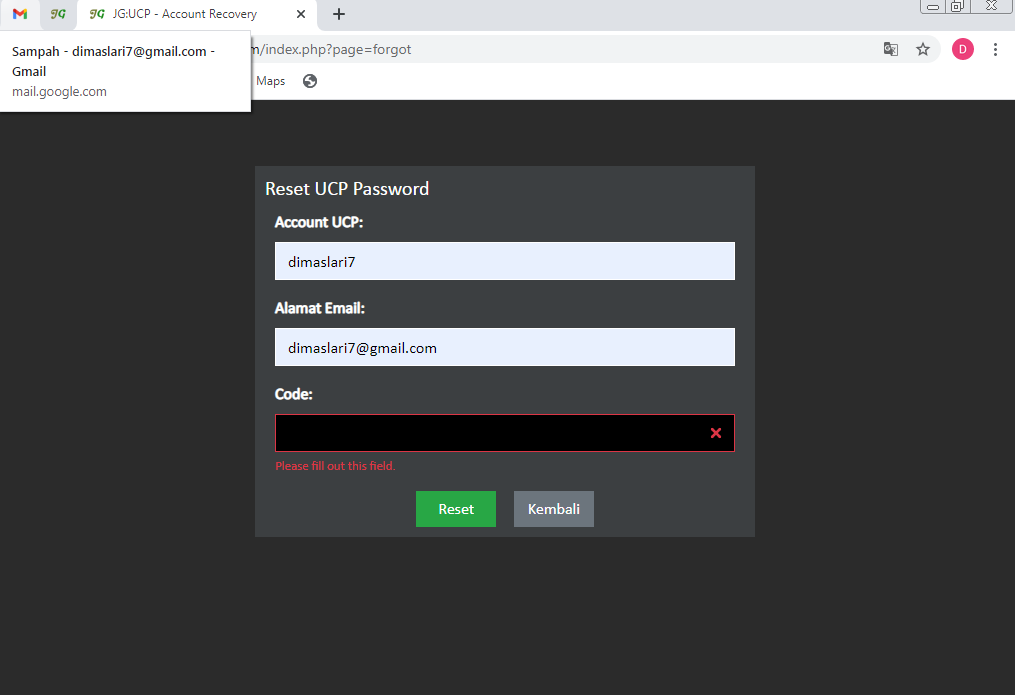The height and width of the screenshot is (695, 1015).
Task: Click the globe bookmark icon
Action: pos(310,81)
